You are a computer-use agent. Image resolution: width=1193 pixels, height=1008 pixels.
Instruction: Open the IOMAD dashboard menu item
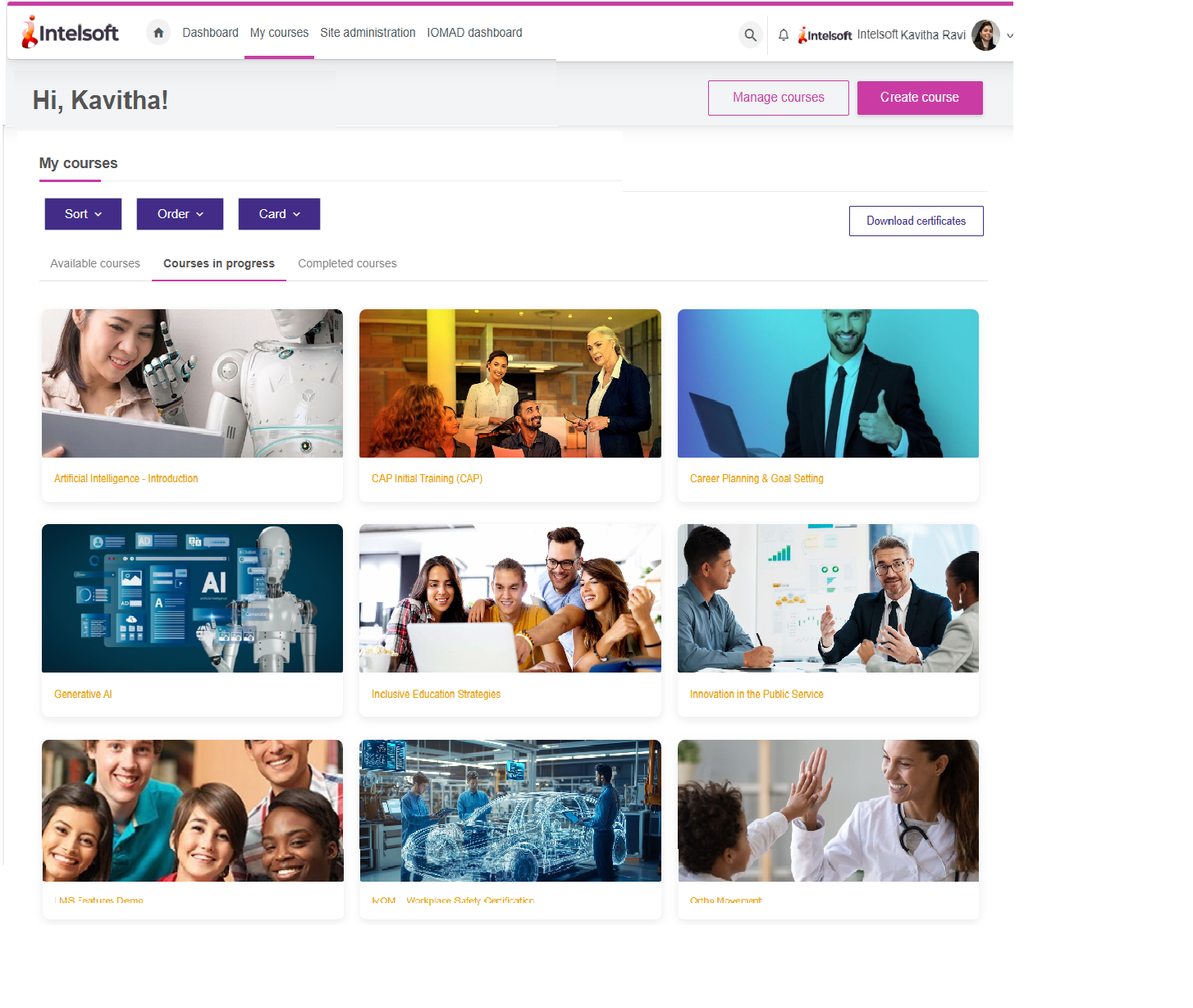[474, 33]
